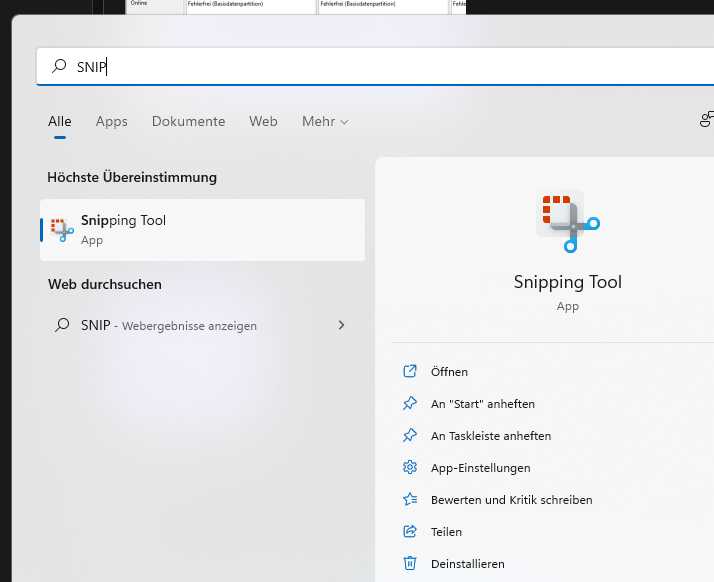
Task: Click the Höchste Übereinstimmung heading
Action: click(132, 177)
